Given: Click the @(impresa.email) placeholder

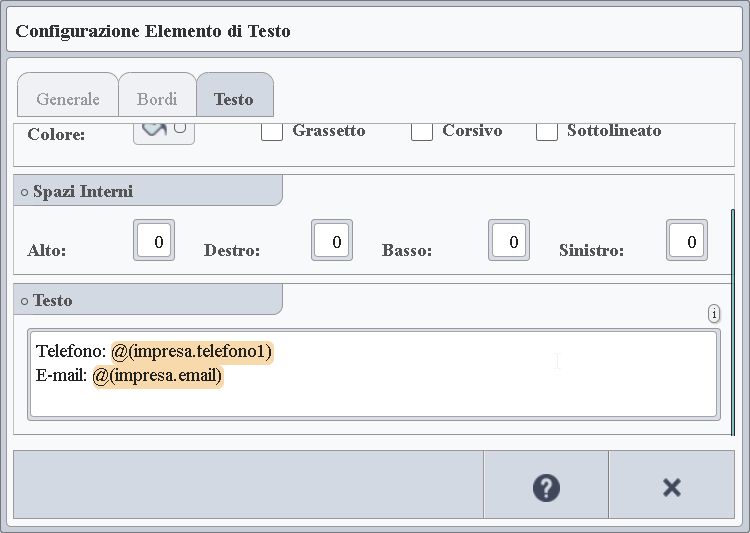Looking at the screenshot, I should [158, 376].
